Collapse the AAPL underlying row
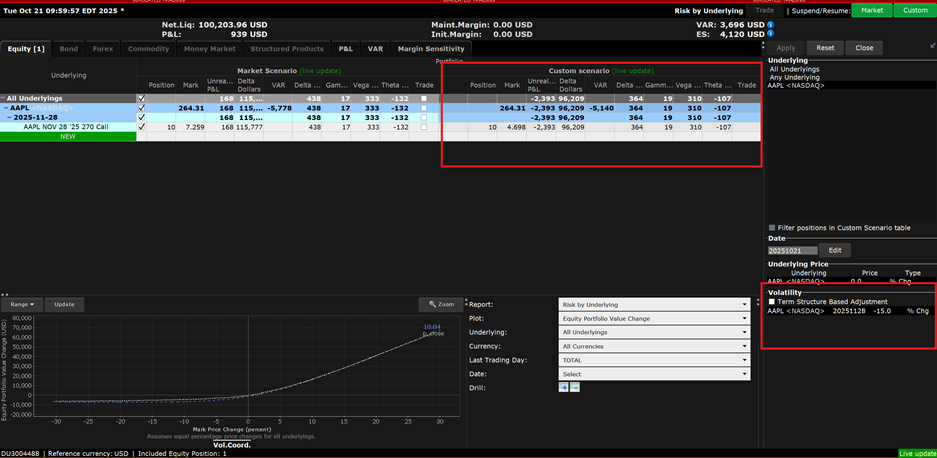This screenshot has height=458, width=937. 7,108
